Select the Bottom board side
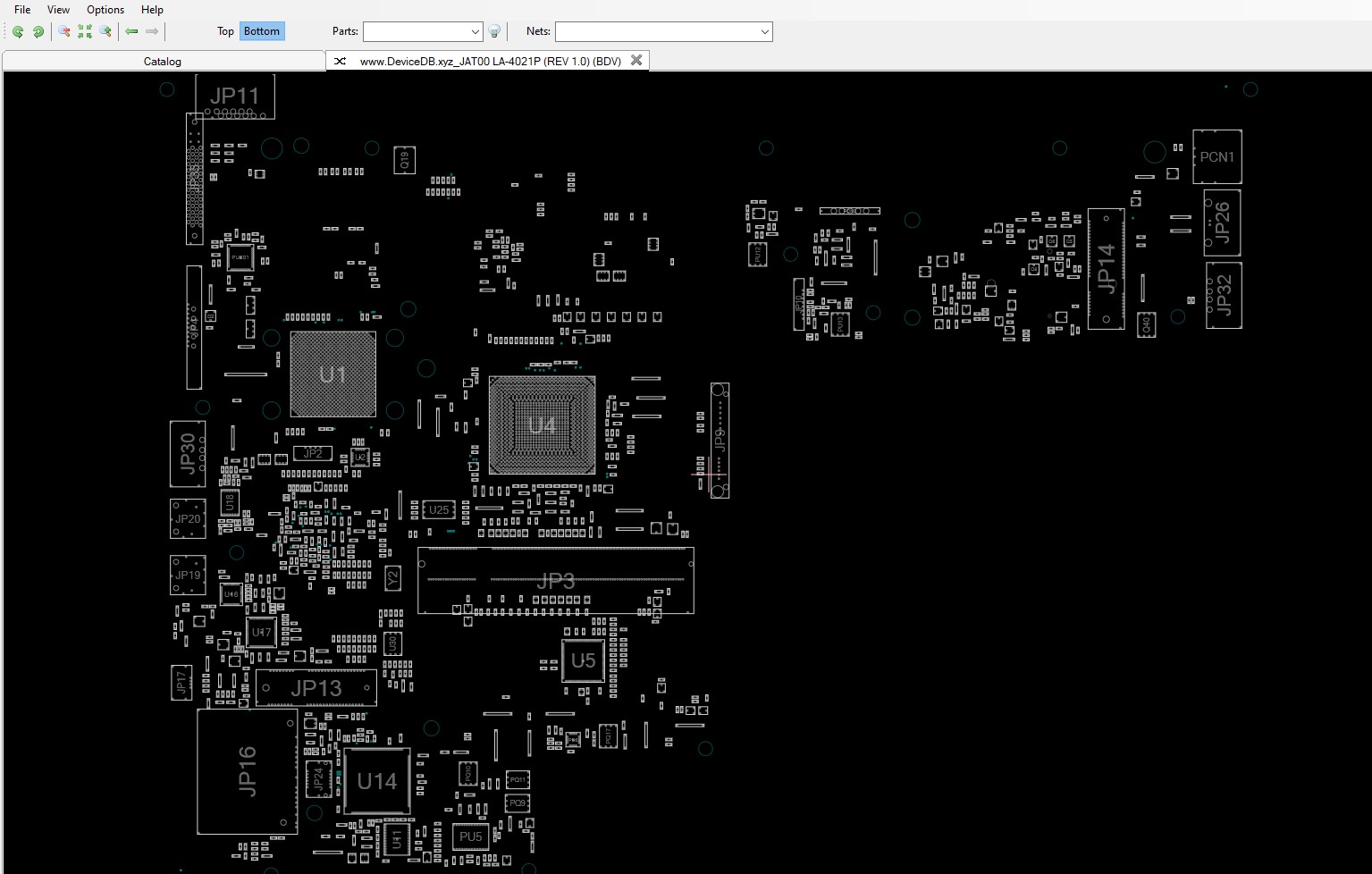 coord(261,31)
